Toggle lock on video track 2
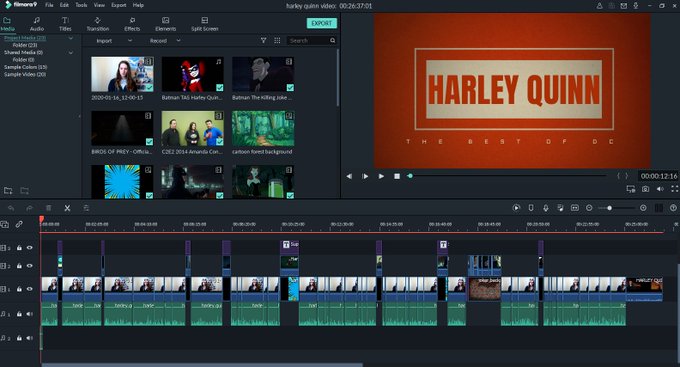Screen dimensions: 680x367 tap(19, 265)
